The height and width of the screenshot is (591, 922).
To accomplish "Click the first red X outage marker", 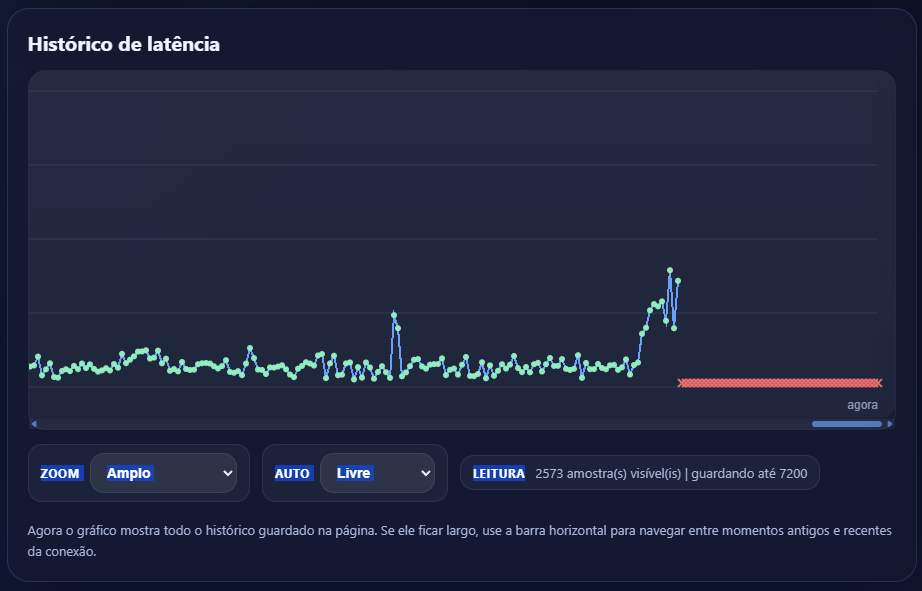I will tap(681, 383).
